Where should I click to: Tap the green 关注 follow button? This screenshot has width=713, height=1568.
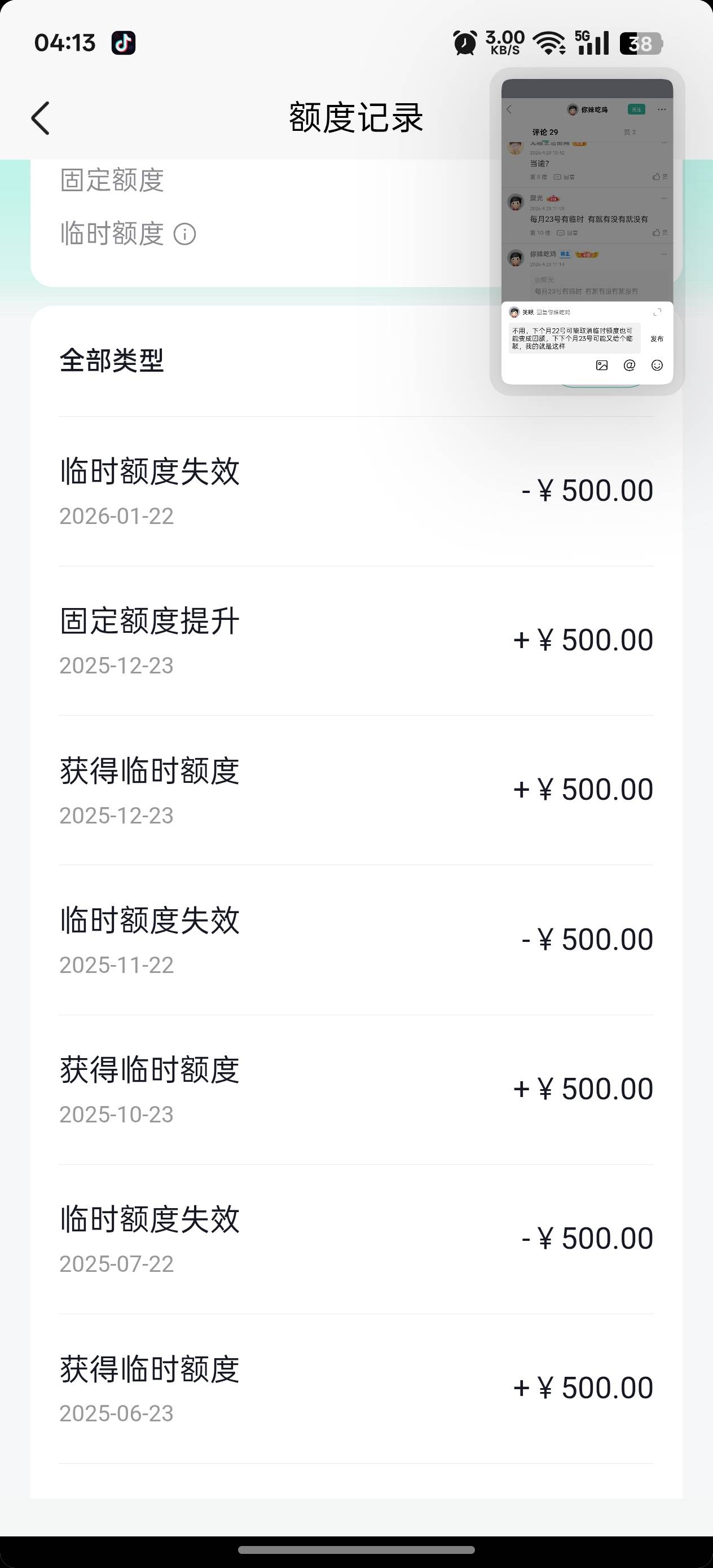(636, 109)
